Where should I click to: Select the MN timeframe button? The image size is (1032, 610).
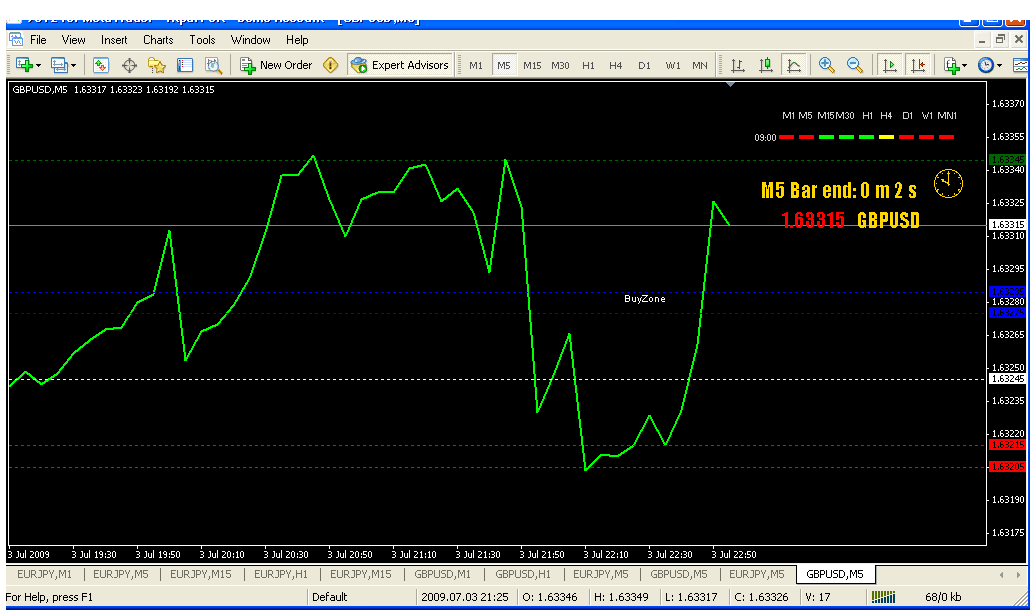coord(700,65)
